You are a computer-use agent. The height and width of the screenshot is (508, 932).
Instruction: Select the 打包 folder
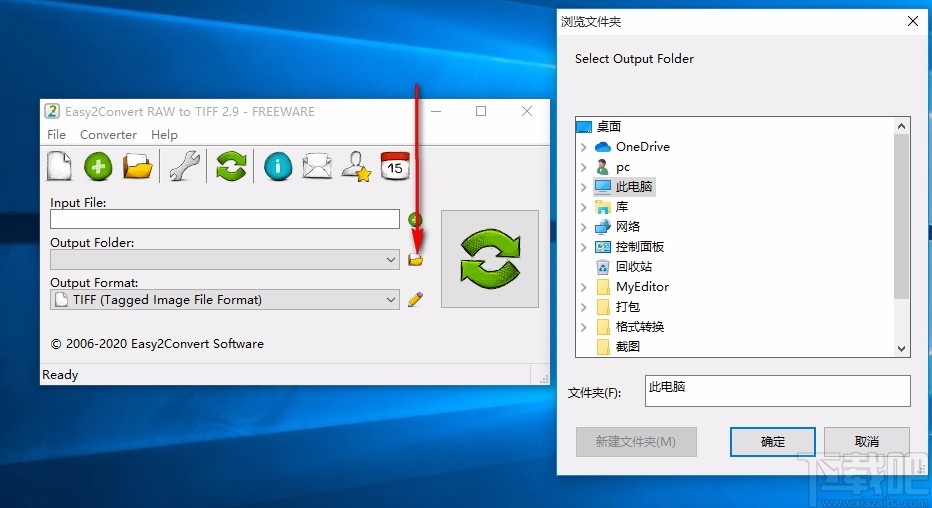tap(628, 307)
